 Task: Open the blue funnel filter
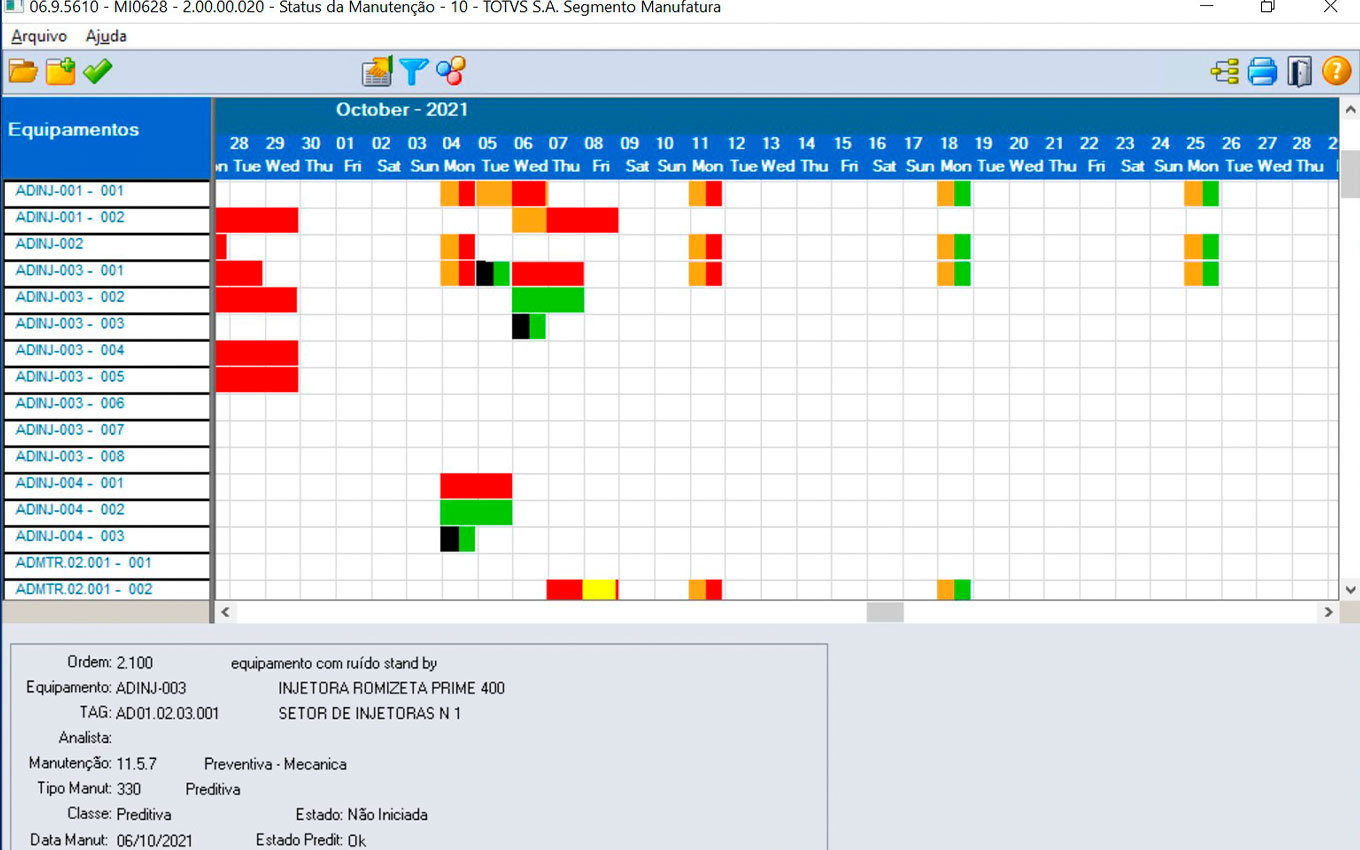click(413, 71)
